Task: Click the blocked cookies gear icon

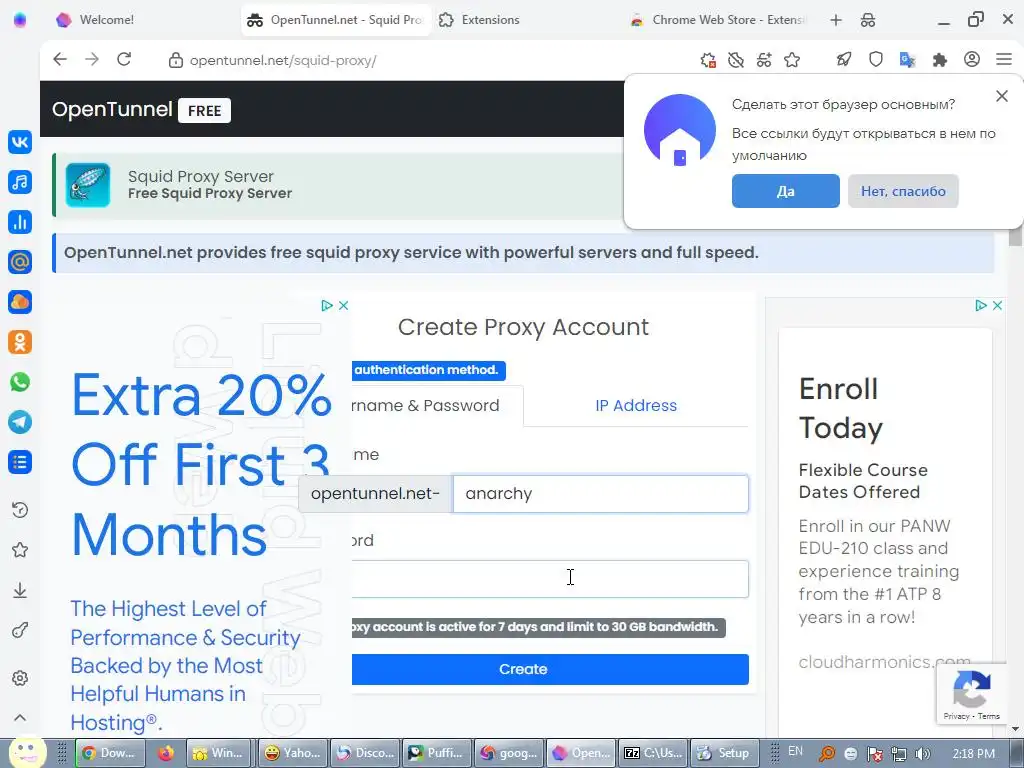Action: coord(708,60)
